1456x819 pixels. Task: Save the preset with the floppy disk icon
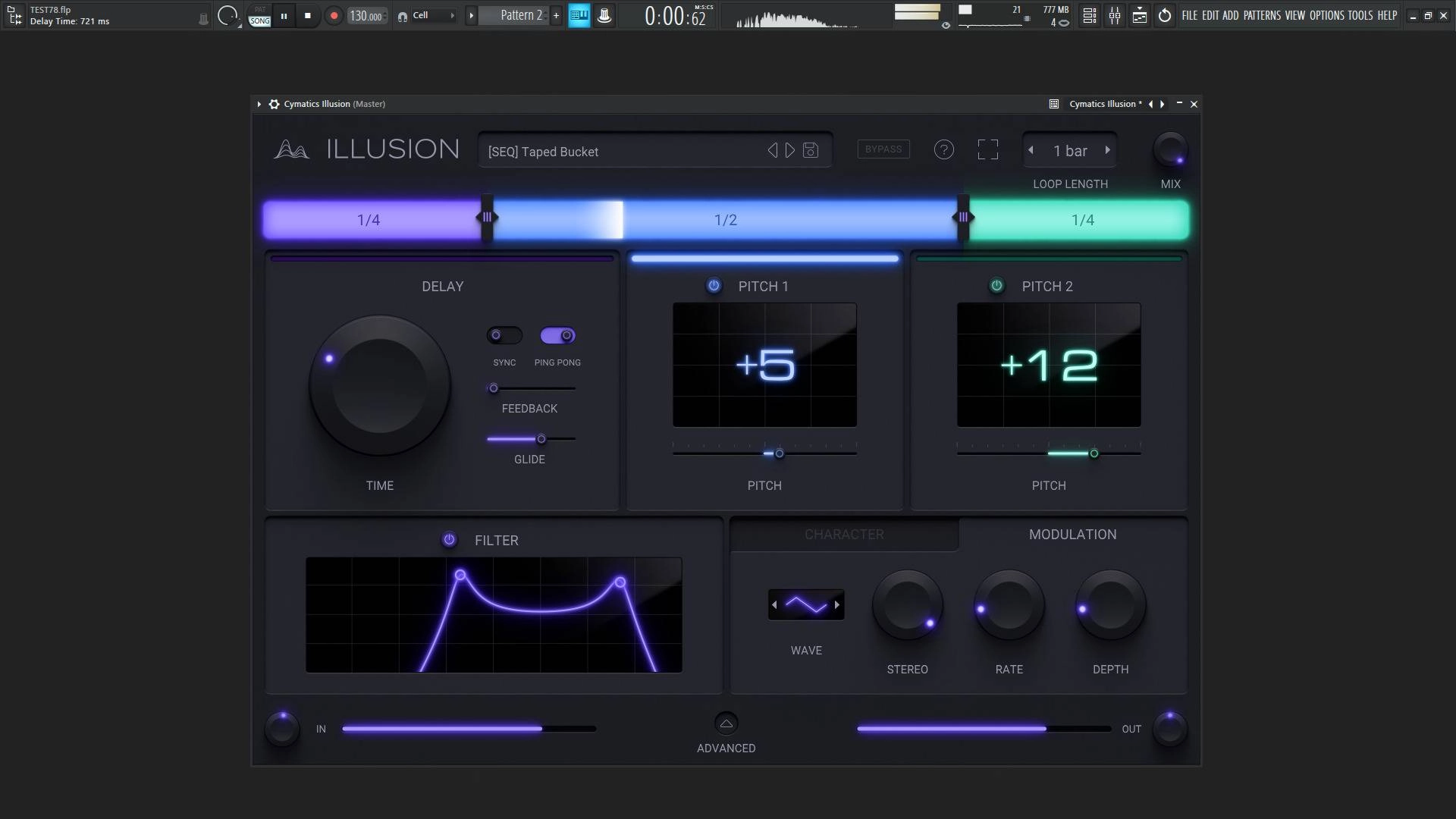click(811, 150)
